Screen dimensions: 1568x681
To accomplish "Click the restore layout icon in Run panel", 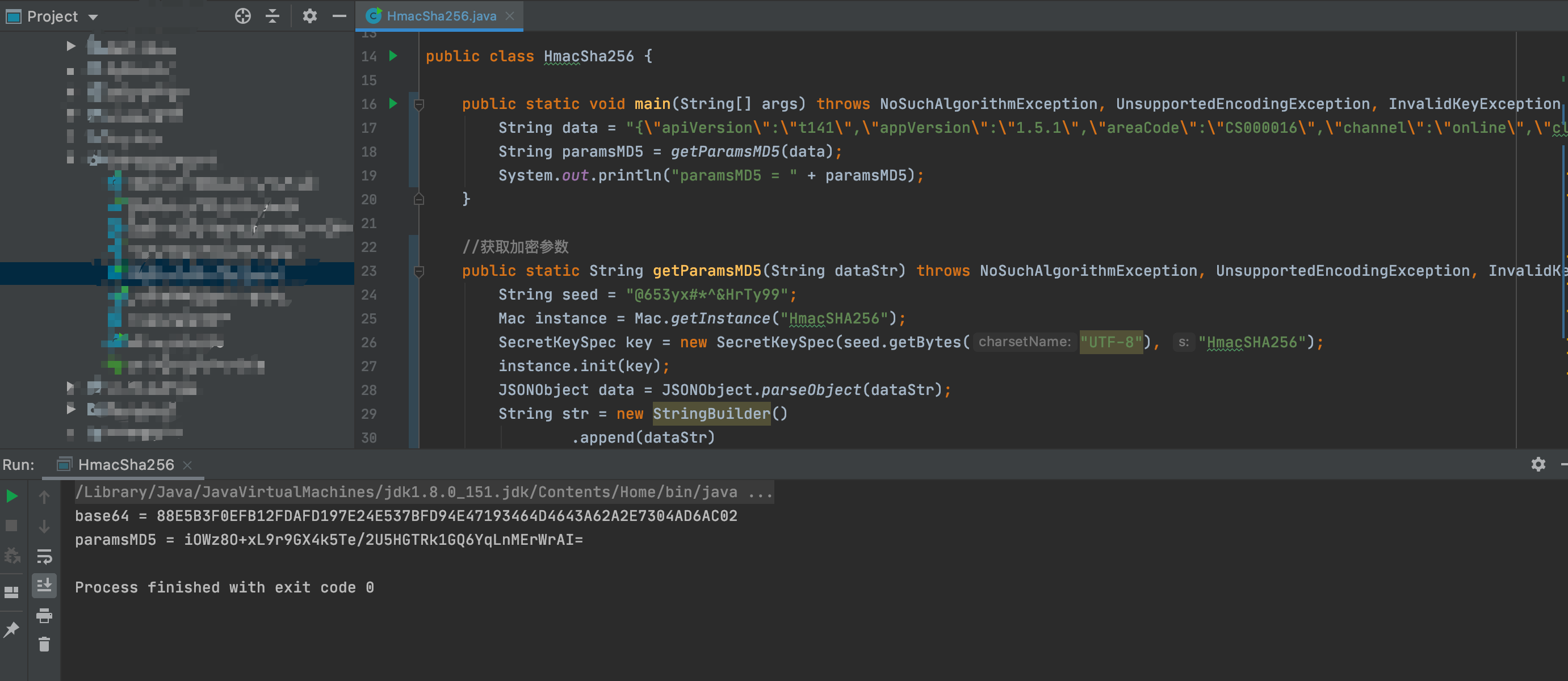I will pyautogui.click(x=11, y=591).
